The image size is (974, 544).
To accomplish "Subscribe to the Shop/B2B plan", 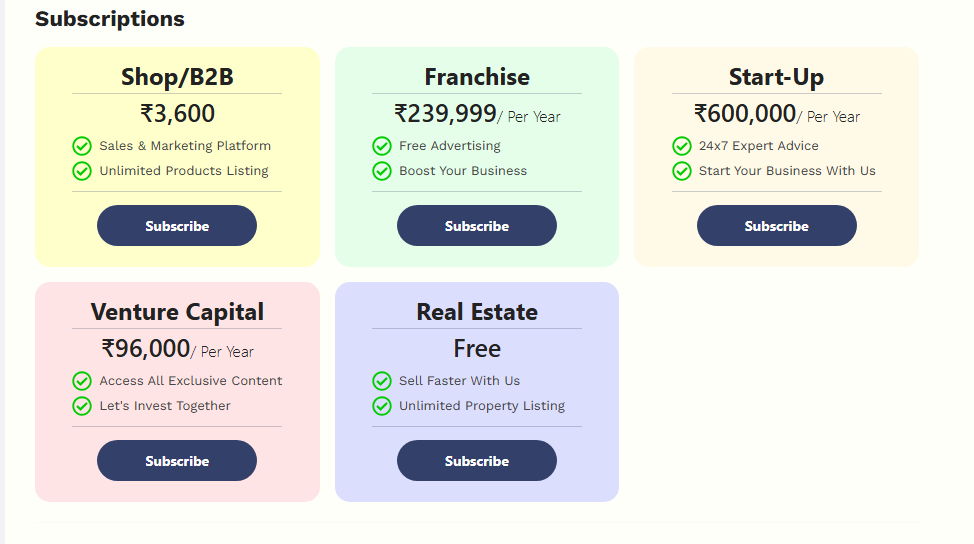I will click(177, 226).
